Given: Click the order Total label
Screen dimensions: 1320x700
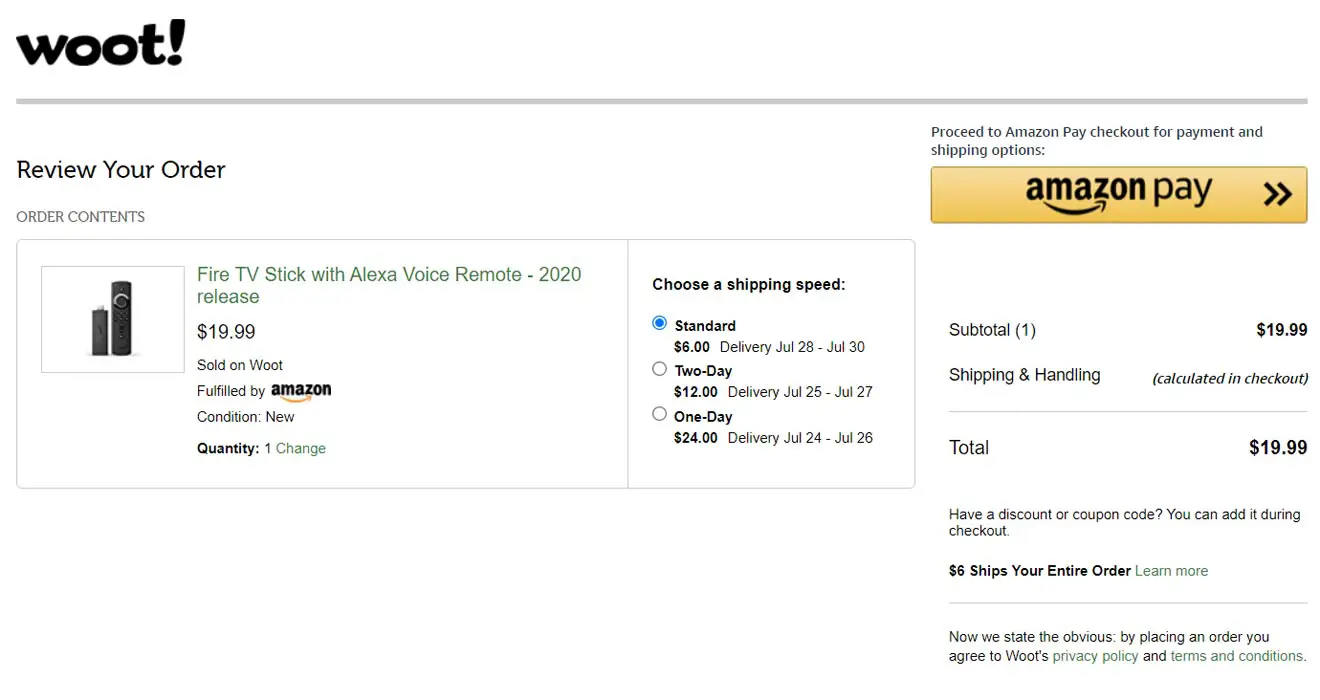Looking at the screenshot, I should tap(969, 448).
